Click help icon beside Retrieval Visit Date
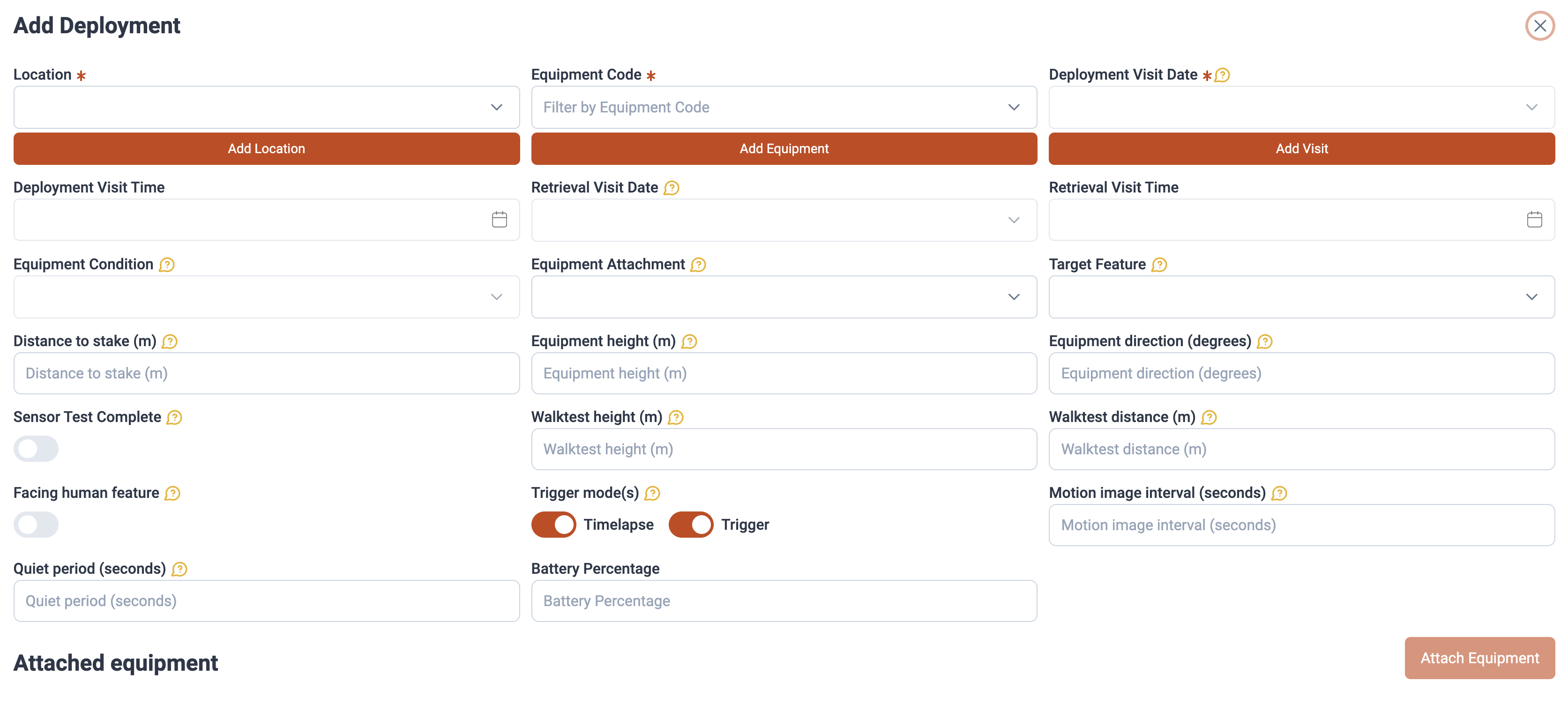The height and width of the screenshot is (711, 1568). tap(671, 188)
